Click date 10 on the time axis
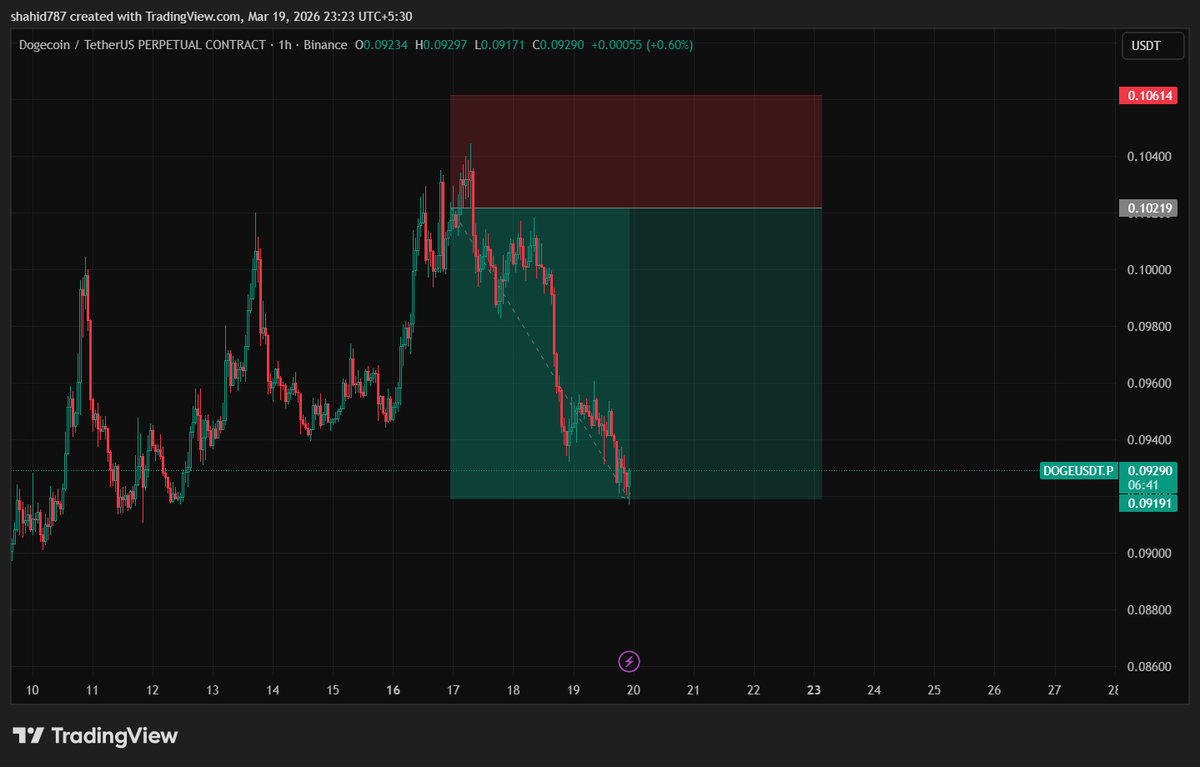Viewport: 1200px width, 767px height. click(31, 690)
